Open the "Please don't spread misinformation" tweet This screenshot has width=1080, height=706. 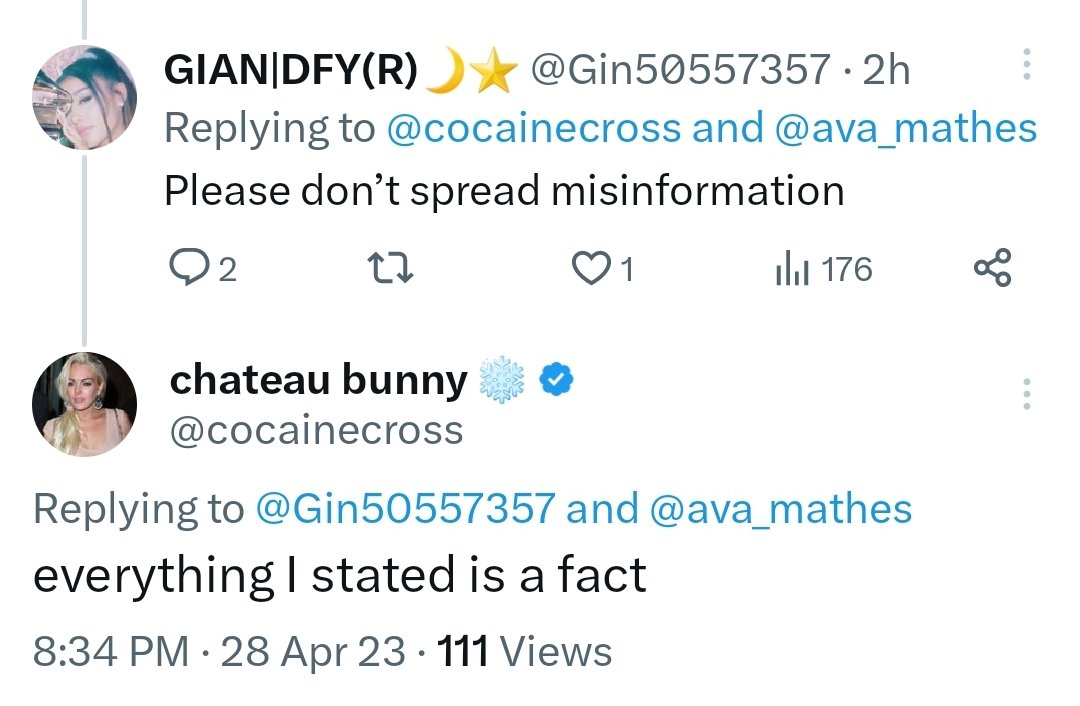coord(504,191)
